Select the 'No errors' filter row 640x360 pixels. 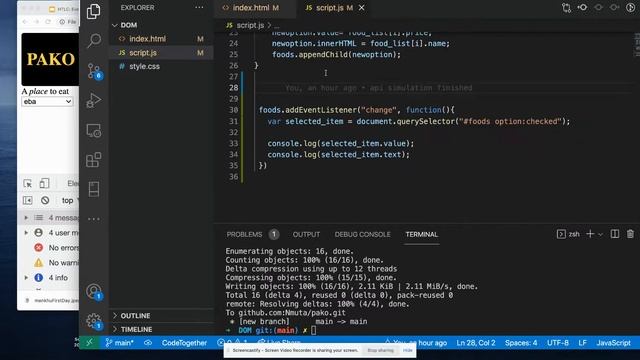pos(49,248)
